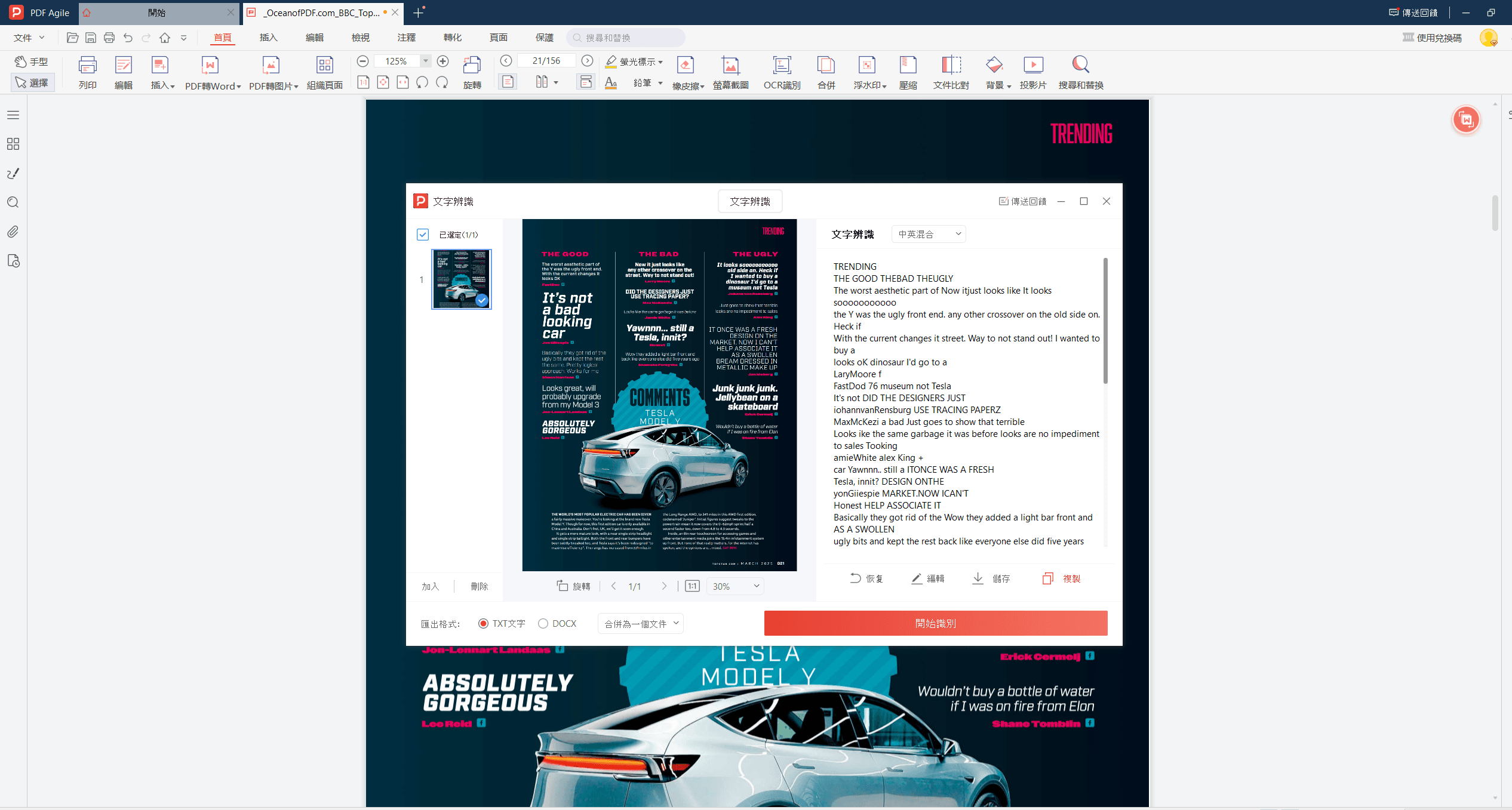Switch to the 檢視 ribbon tab
This screenshot has width=1512, height=810.
click(360, 38)
